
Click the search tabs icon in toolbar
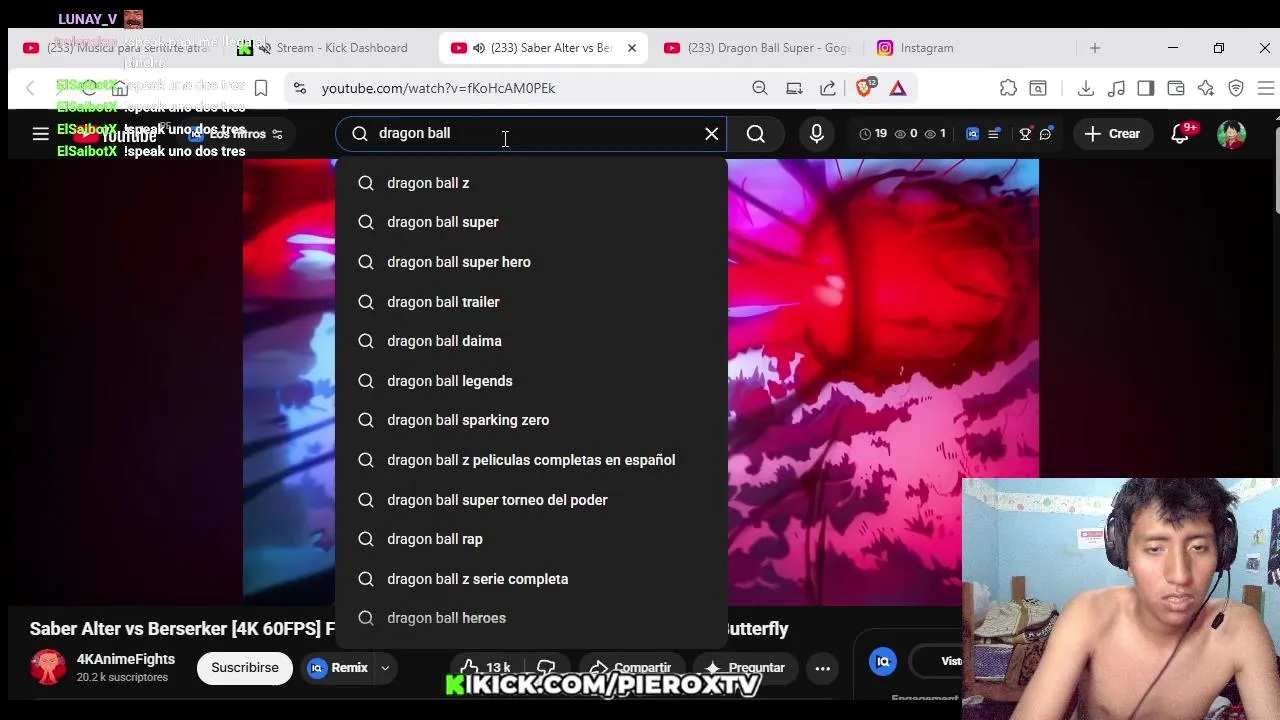tap(1038, 88)
